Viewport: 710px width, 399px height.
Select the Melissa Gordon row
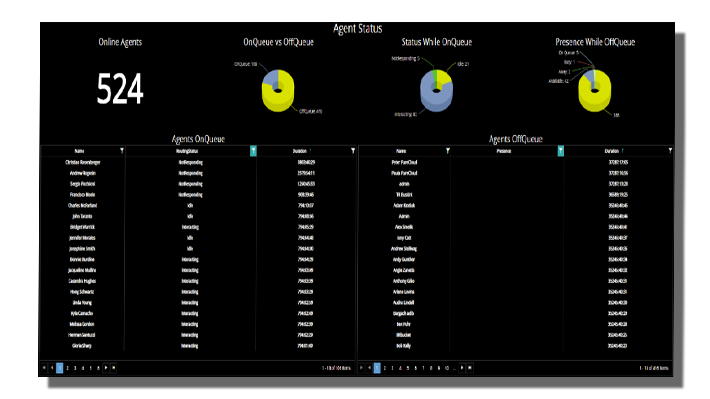click(197, 324)
